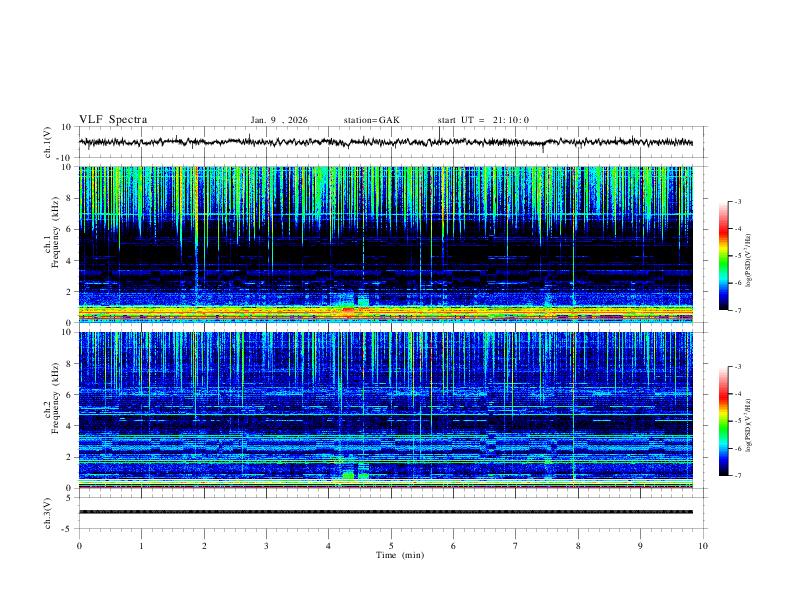This screenshot has width=792, height=612.
Task: Click the '-5' tick on ch.1 colorbar
Action: 738,256
